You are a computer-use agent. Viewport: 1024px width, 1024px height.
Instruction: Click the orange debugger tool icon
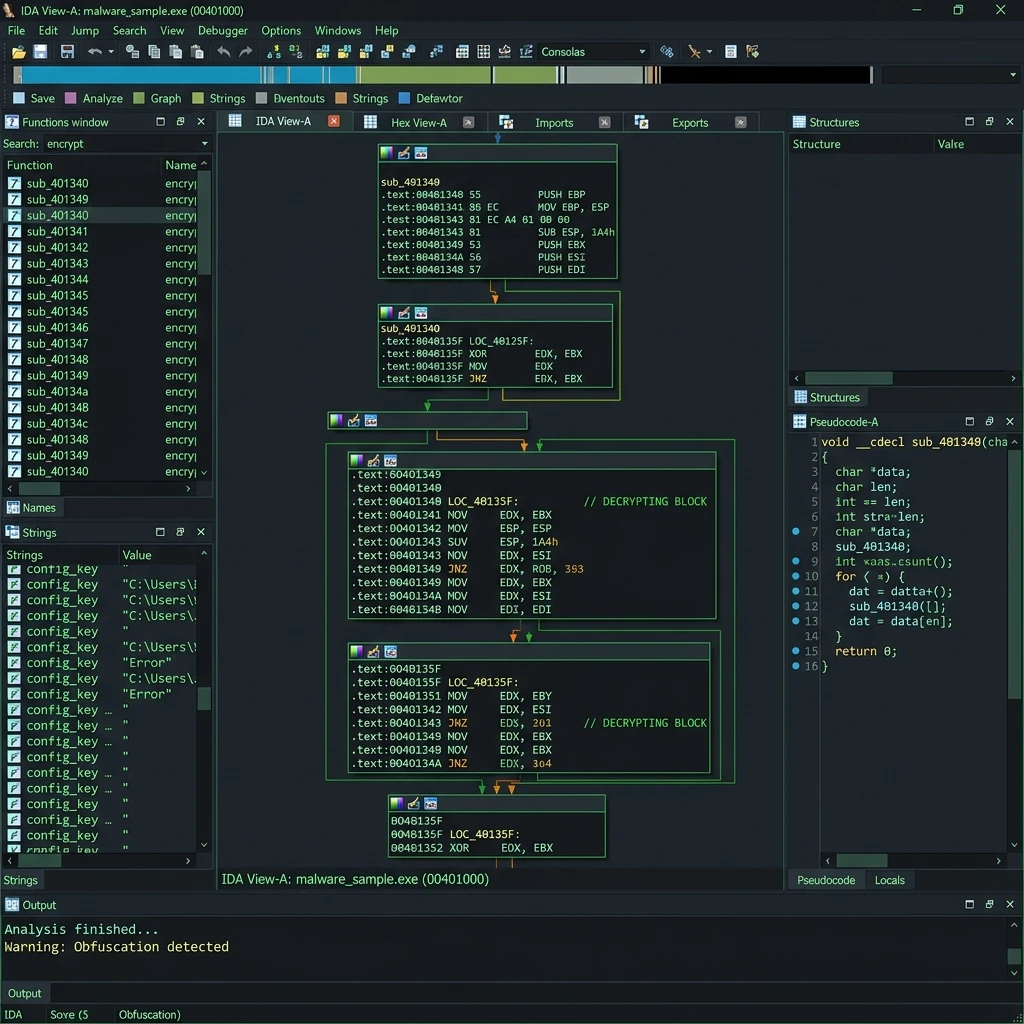point(694,52)
